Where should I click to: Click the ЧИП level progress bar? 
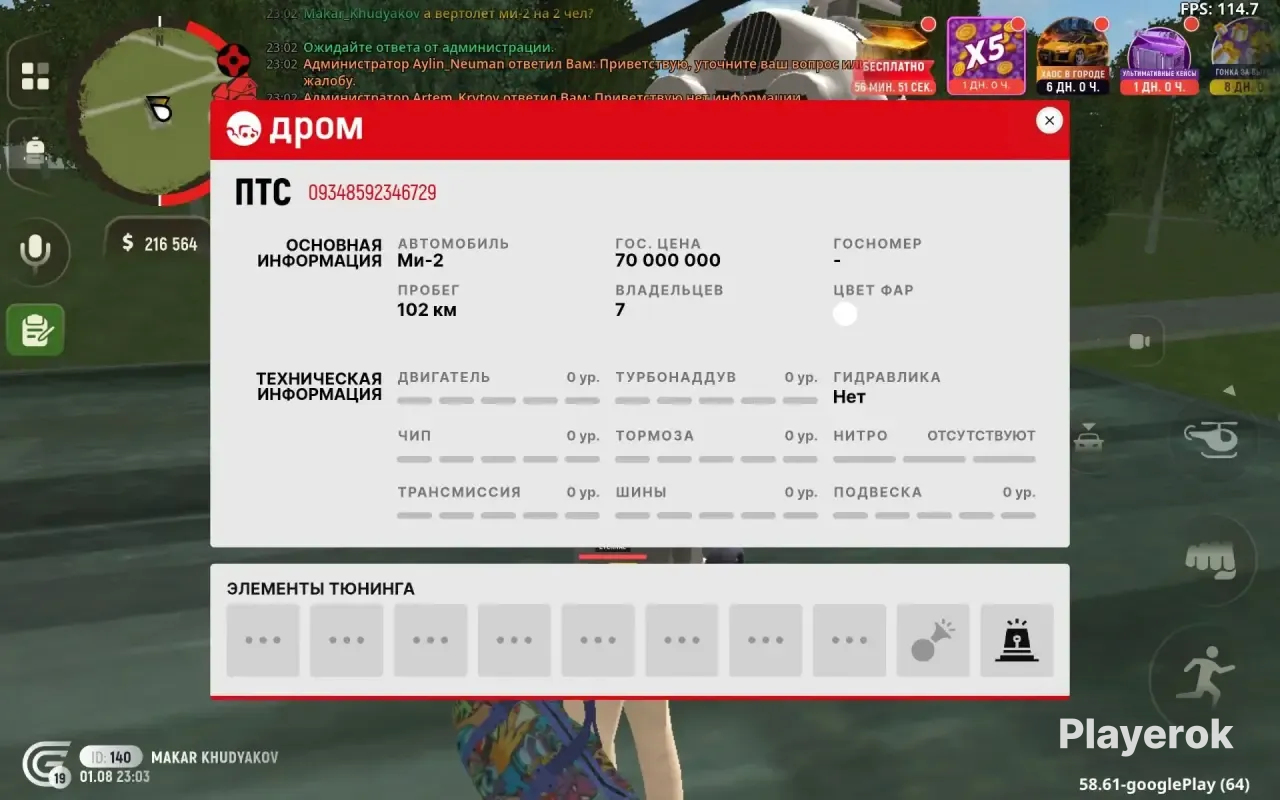tap(498, 460)
